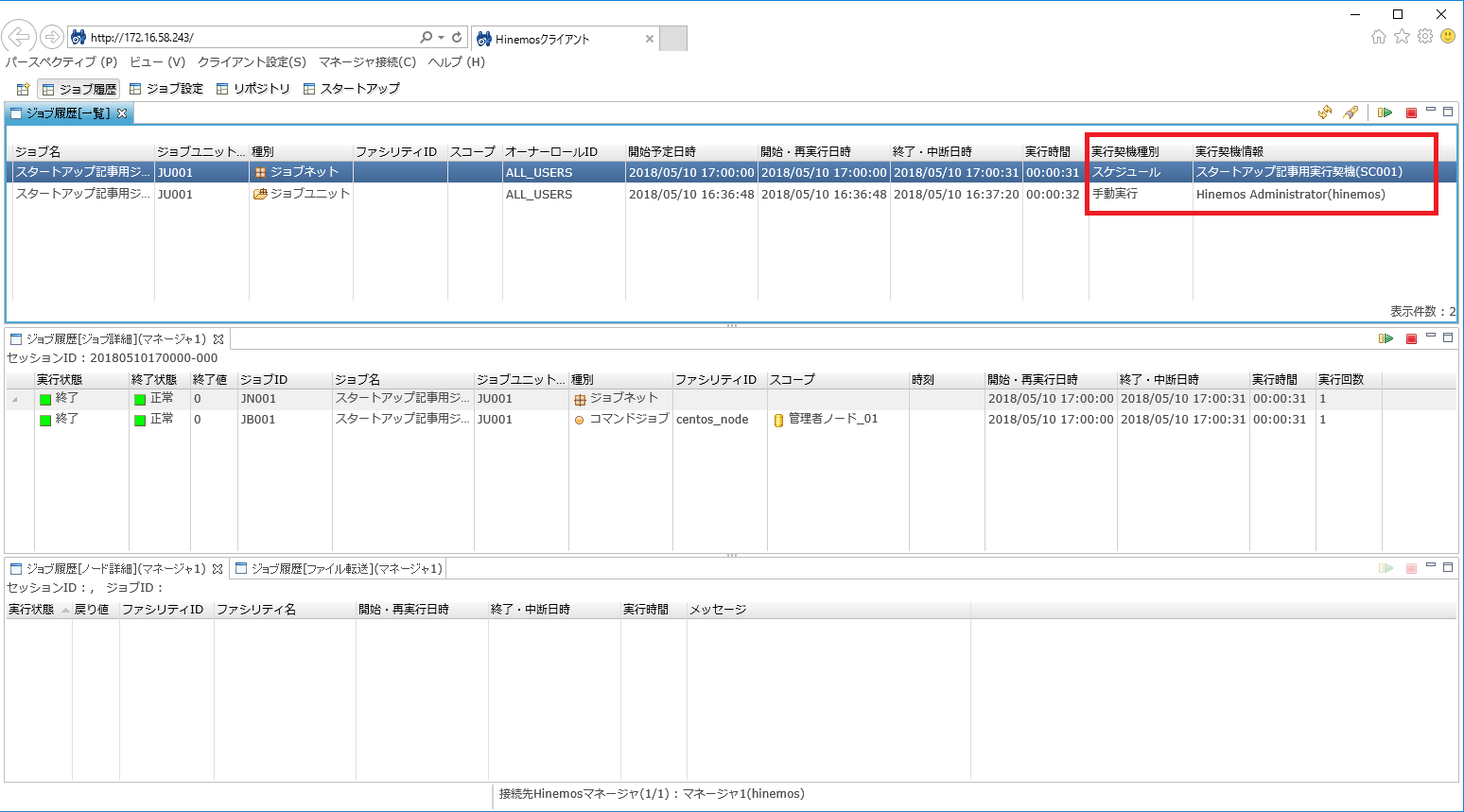Open browser favorites star icon

coord(1402,36)
